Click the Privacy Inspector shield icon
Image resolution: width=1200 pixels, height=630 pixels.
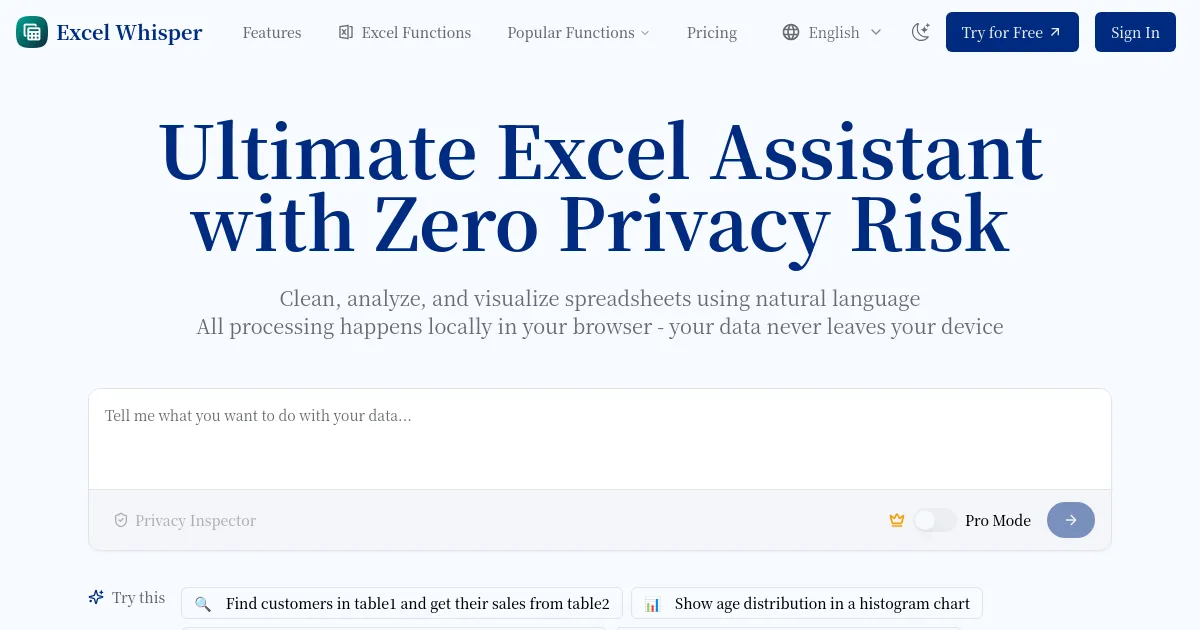click(121, 519)
